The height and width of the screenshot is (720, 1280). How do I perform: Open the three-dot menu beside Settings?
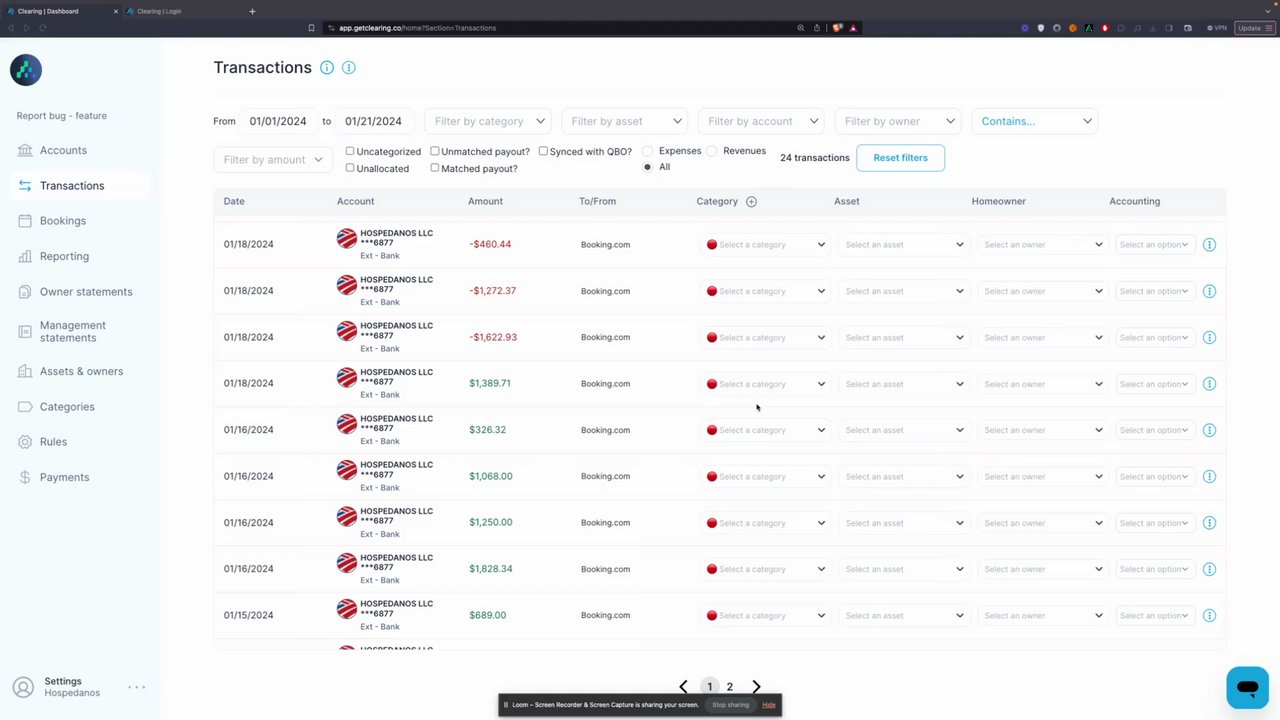(137, 687)
